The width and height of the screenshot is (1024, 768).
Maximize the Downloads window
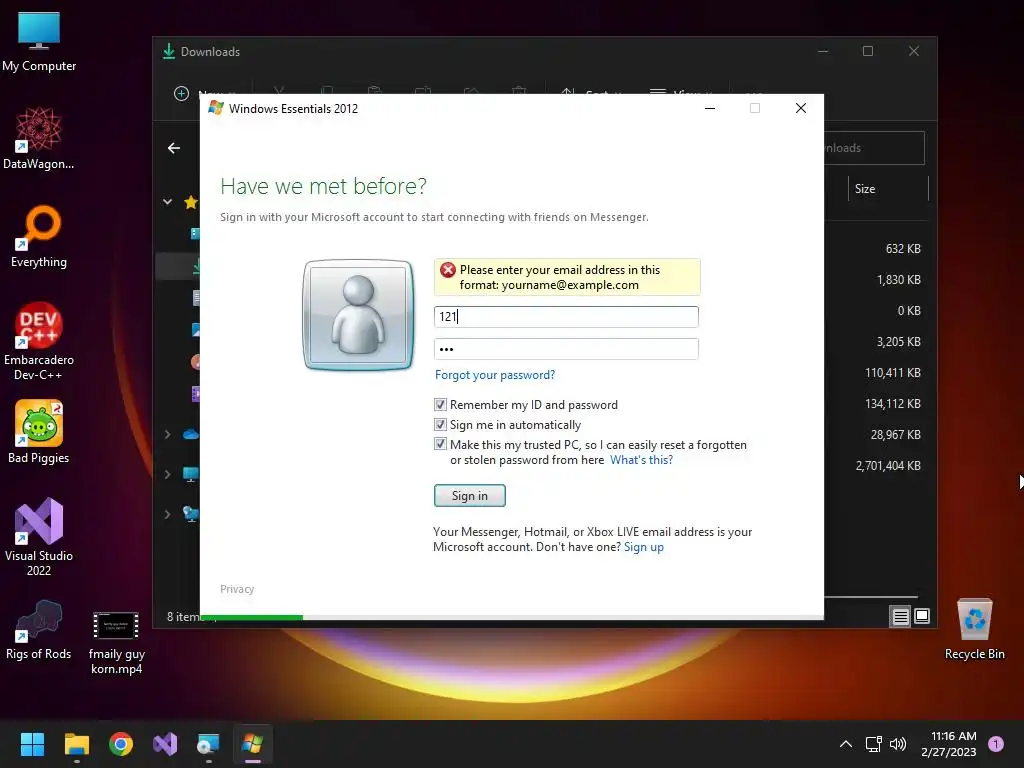[x=868, y=51]
